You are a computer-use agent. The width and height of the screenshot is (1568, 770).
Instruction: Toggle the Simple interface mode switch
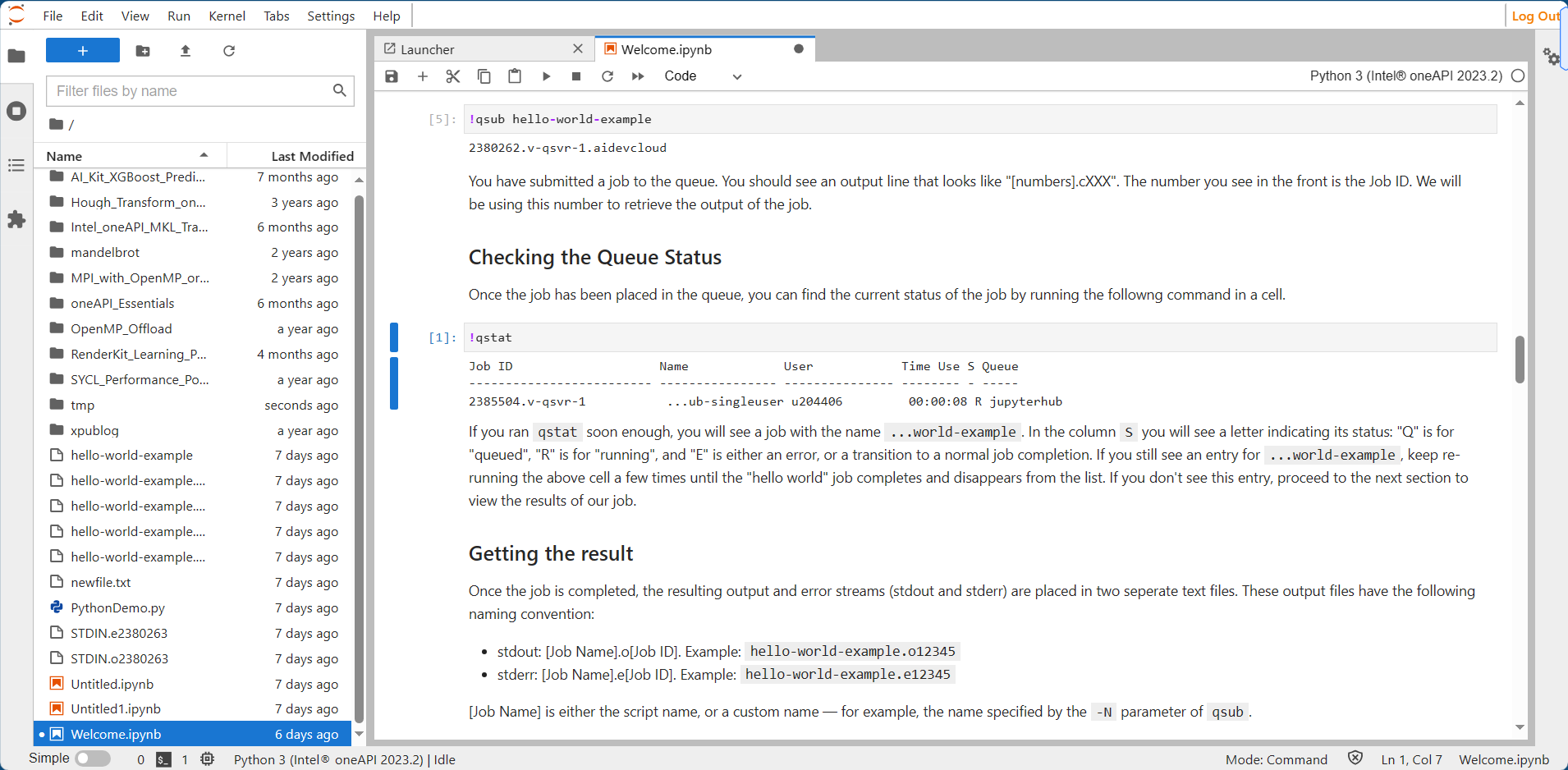pyautogui.click(x=93, y=759)
